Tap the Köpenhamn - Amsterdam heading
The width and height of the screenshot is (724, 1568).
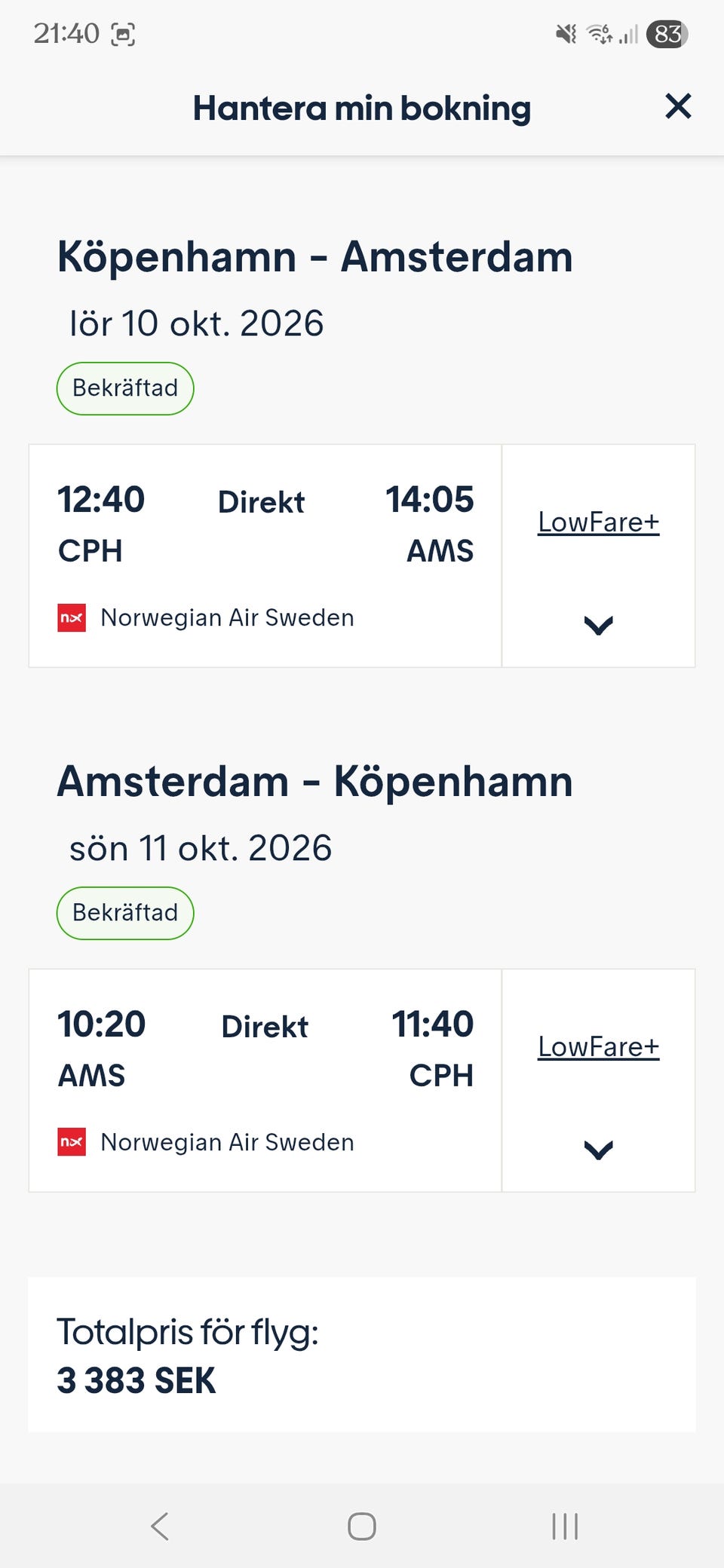314,257
